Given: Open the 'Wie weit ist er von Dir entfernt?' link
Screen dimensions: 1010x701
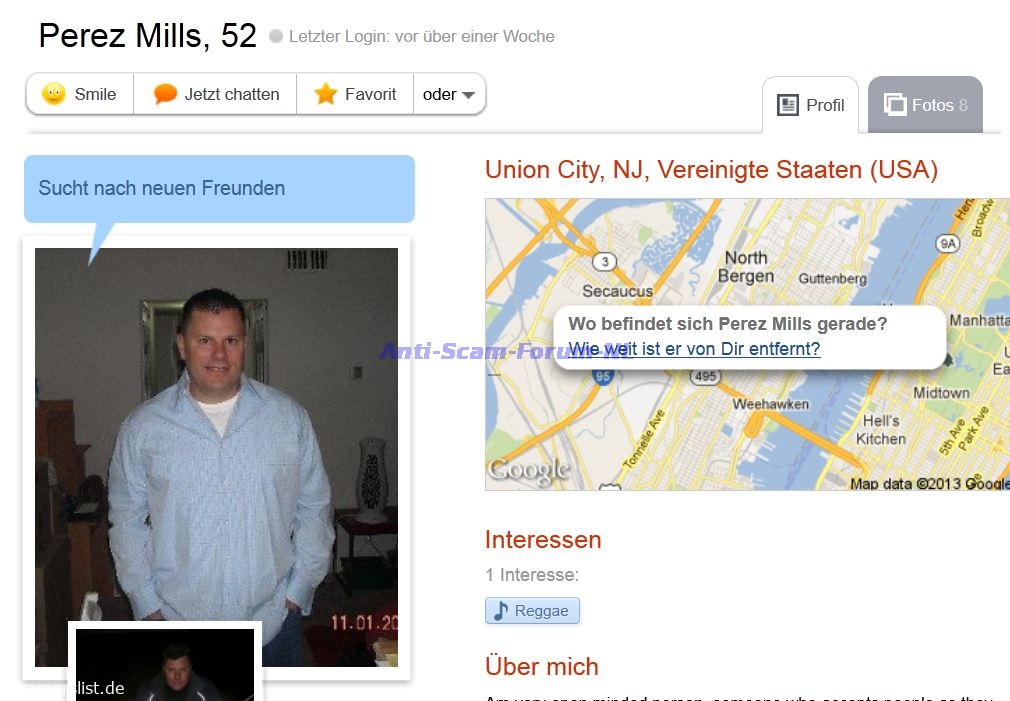Looking at the screenshot, I should click(x=694, y=349).
